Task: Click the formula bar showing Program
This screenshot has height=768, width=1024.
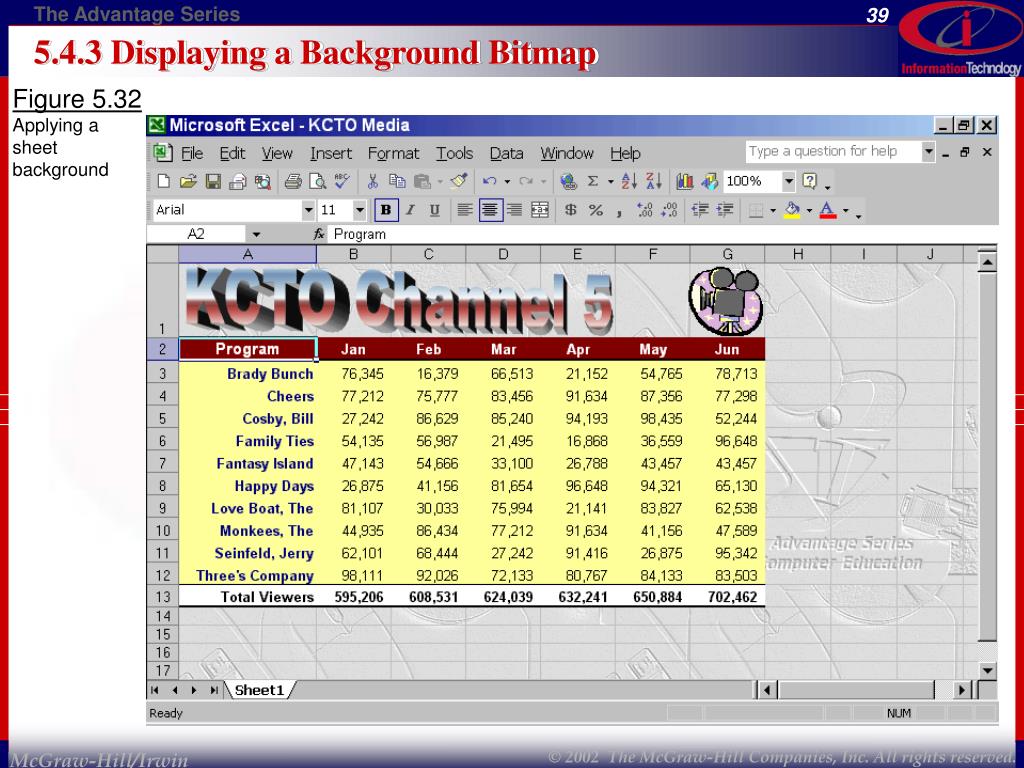Action: coord(662,234)
